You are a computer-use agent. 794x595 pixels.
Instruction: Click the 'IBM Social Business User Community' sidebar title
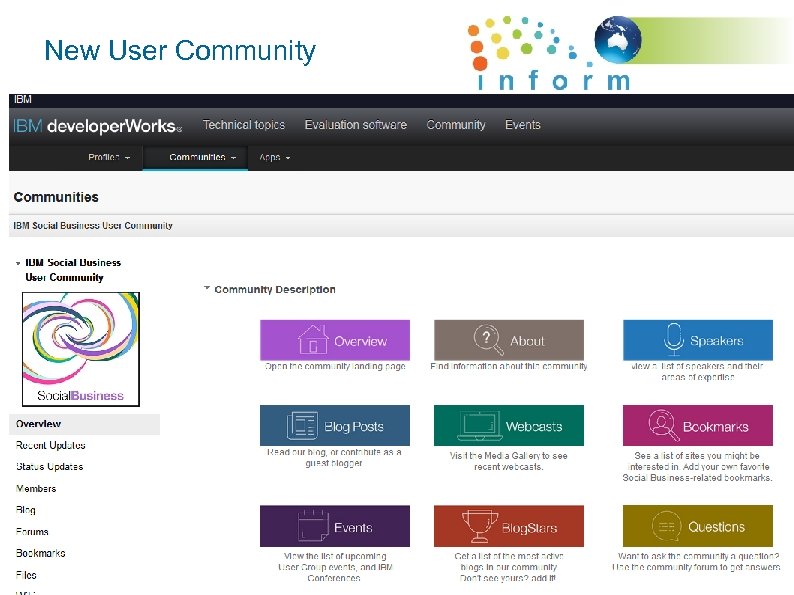pos(73,270)
